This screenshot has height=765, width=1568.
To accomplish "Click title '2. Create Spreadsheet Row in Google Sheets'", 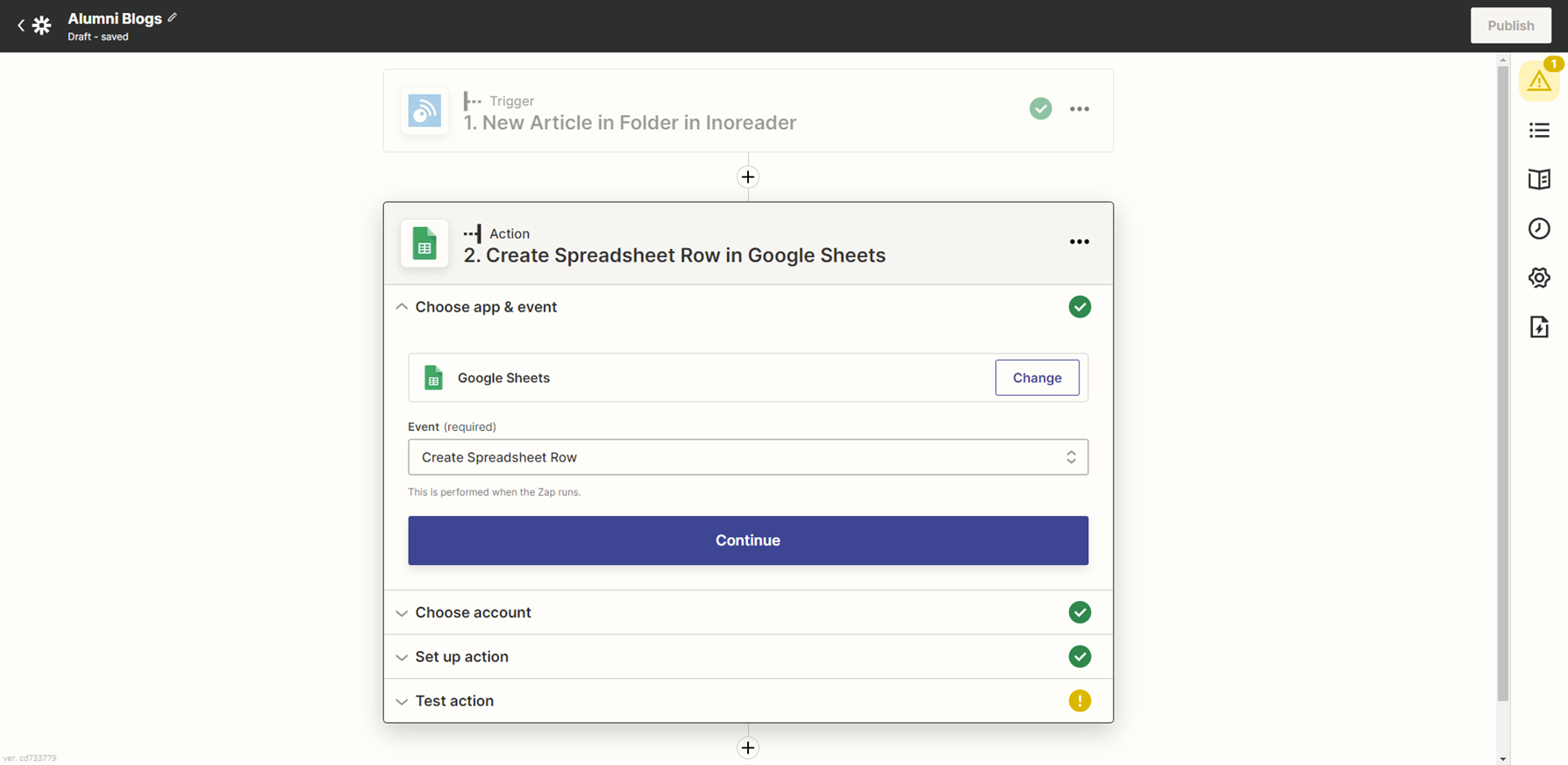I will click(674, 255).
